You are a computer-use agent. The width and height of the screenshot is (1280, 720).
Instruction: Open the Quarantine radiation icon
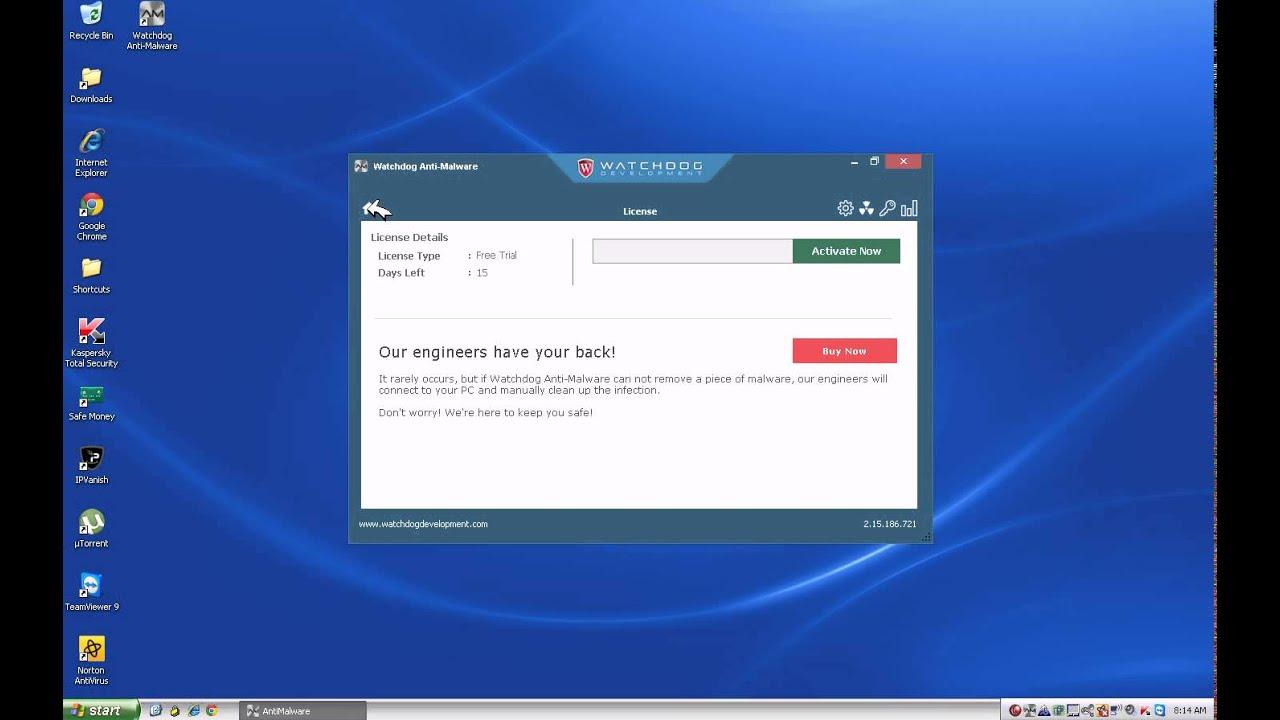click(866, 208)
